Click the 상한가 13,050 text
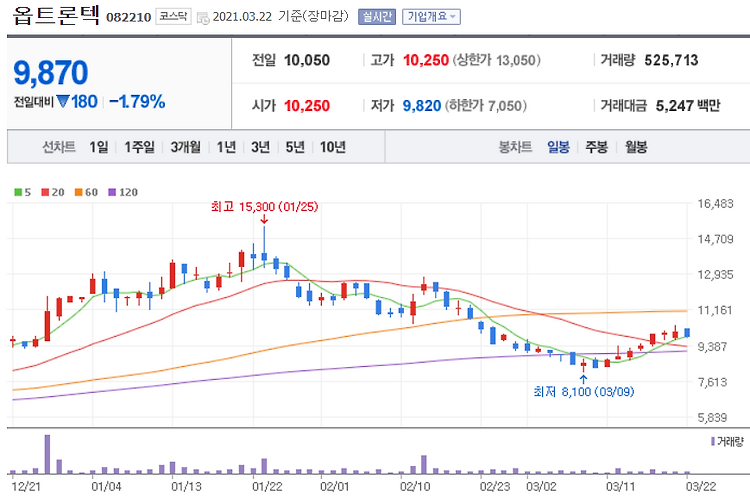This screenshot has width=750, height=497. click(496, 60)
